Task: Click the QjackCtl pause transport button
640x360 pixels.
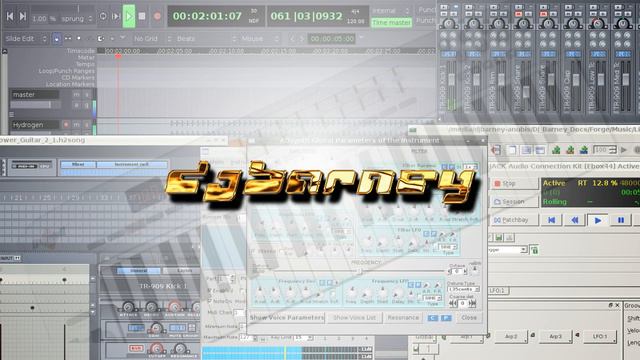Action: point(621,220)
